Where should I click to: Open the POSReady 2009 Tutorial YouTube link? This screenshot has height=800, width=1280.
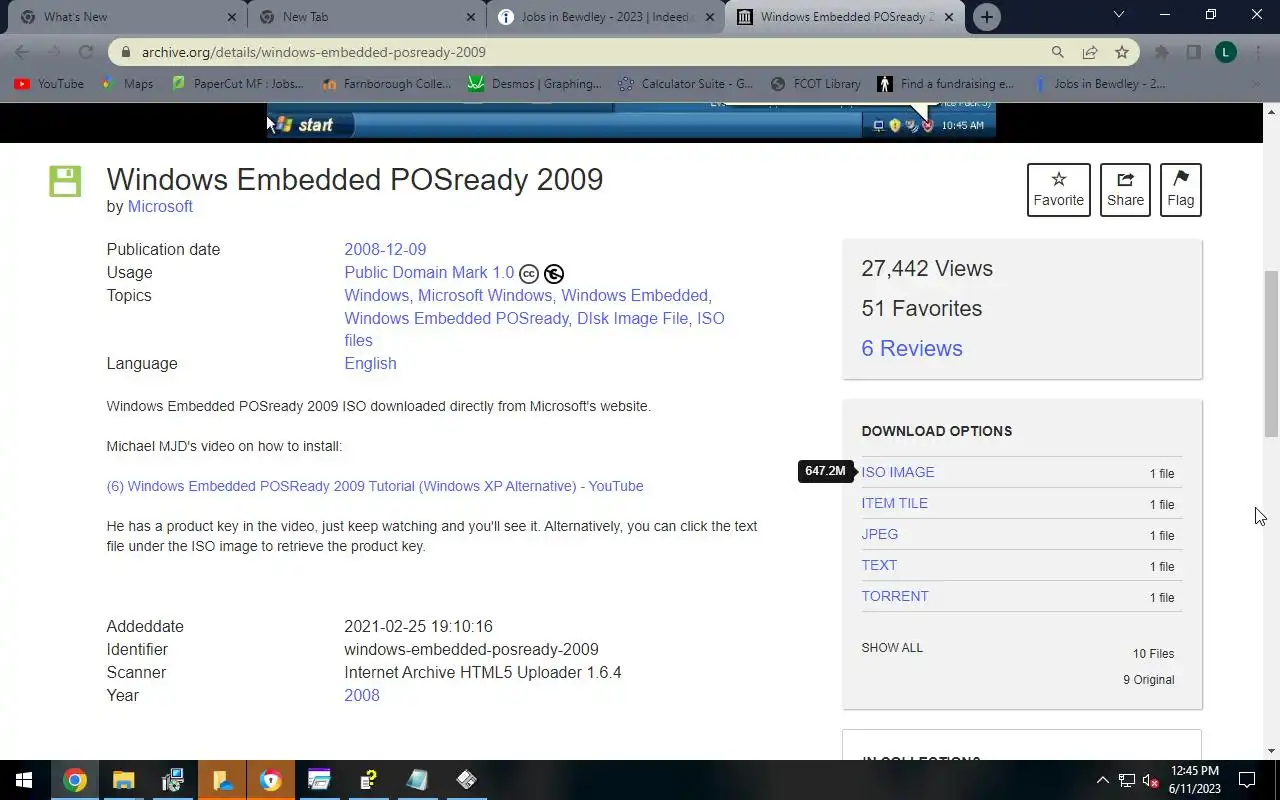point(375,486)
